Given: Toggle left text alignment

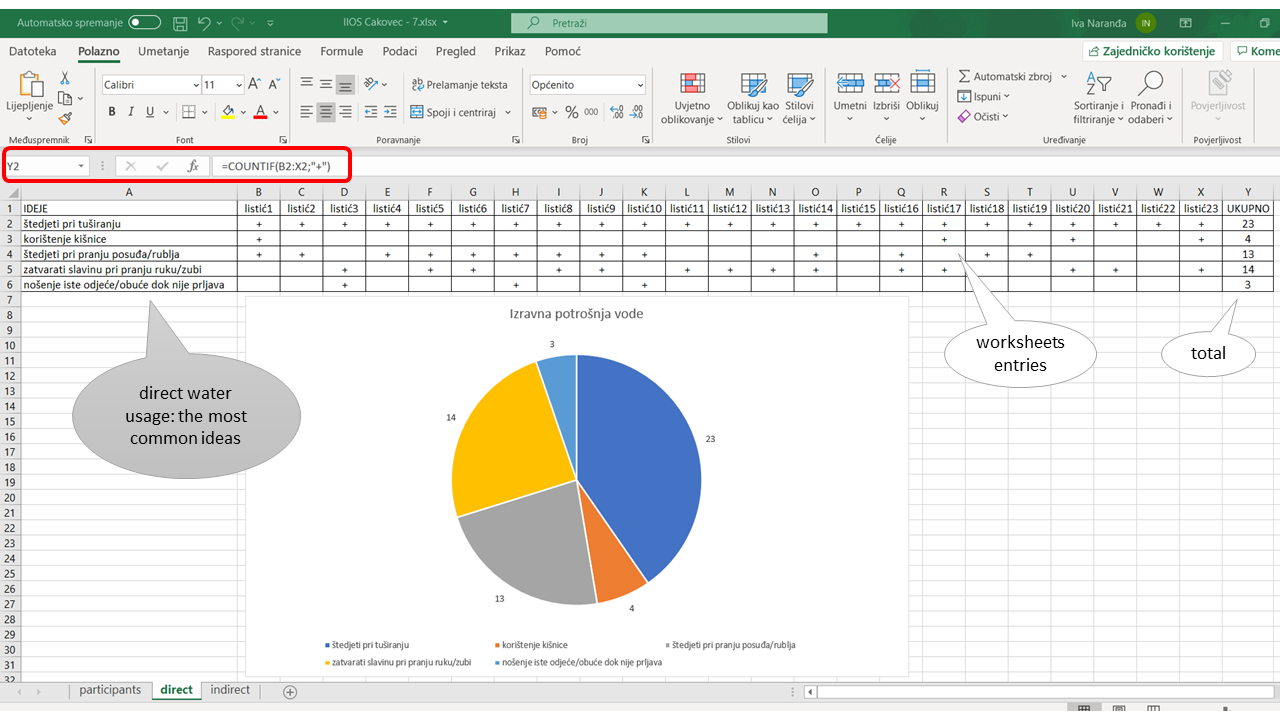Looking at the screenshot, I should (x=307, y=112).
